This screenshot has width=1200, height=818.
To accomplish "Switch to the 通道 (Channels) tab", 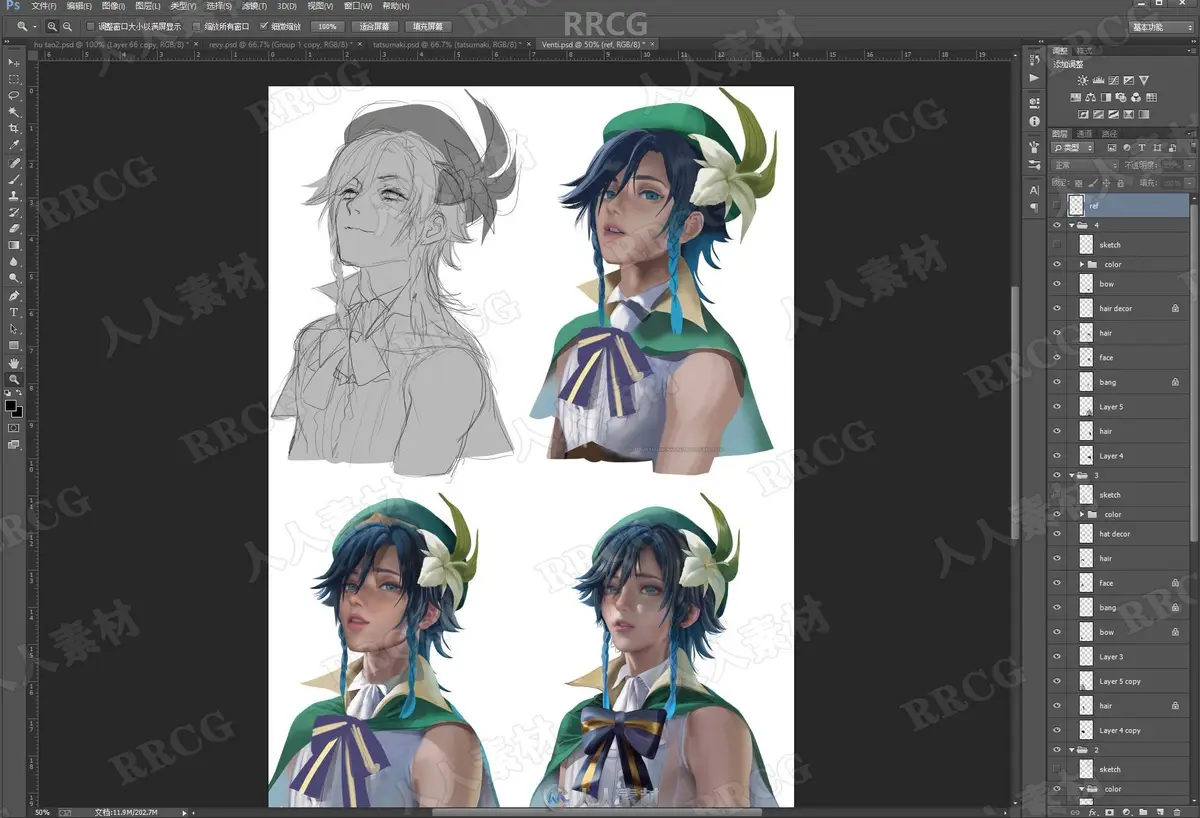I will 1085,134.
